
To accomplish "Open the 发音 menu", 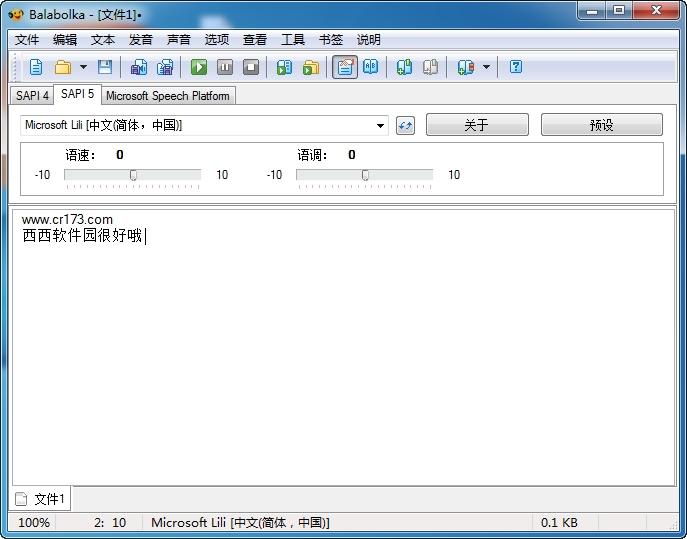I will (x=141, y=40).
